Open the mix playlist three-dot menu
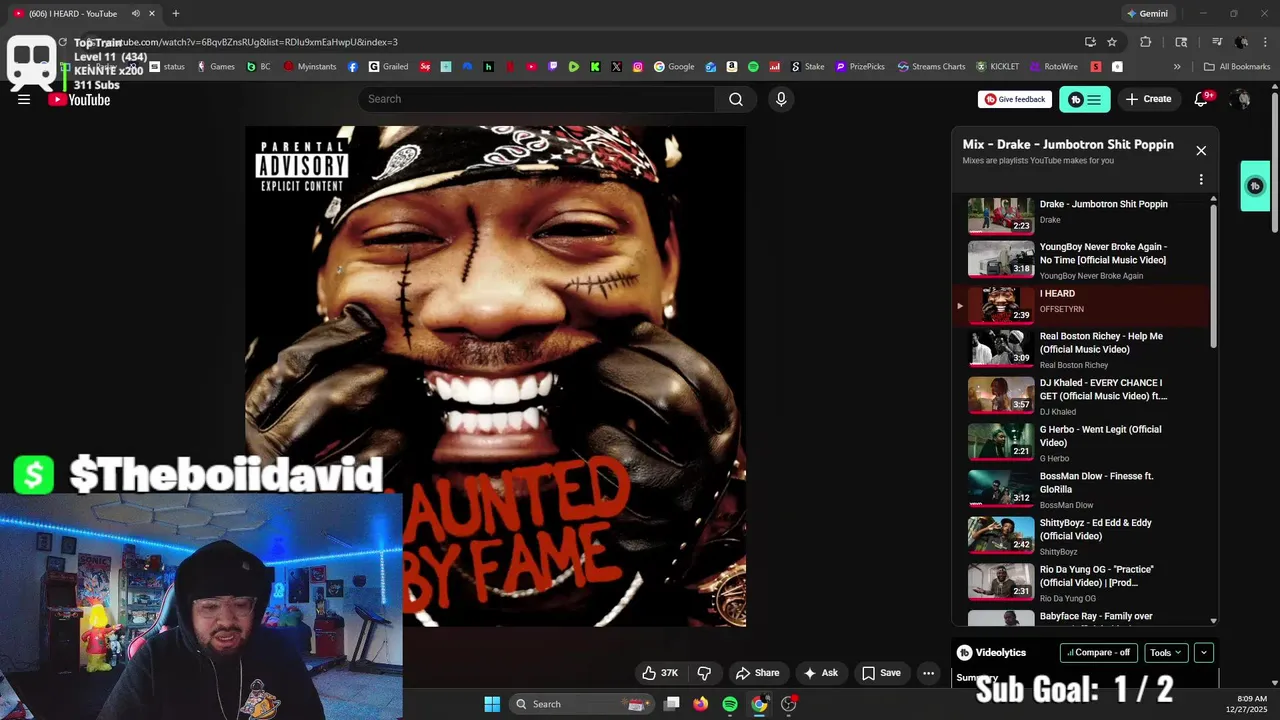 (1201, 179)
